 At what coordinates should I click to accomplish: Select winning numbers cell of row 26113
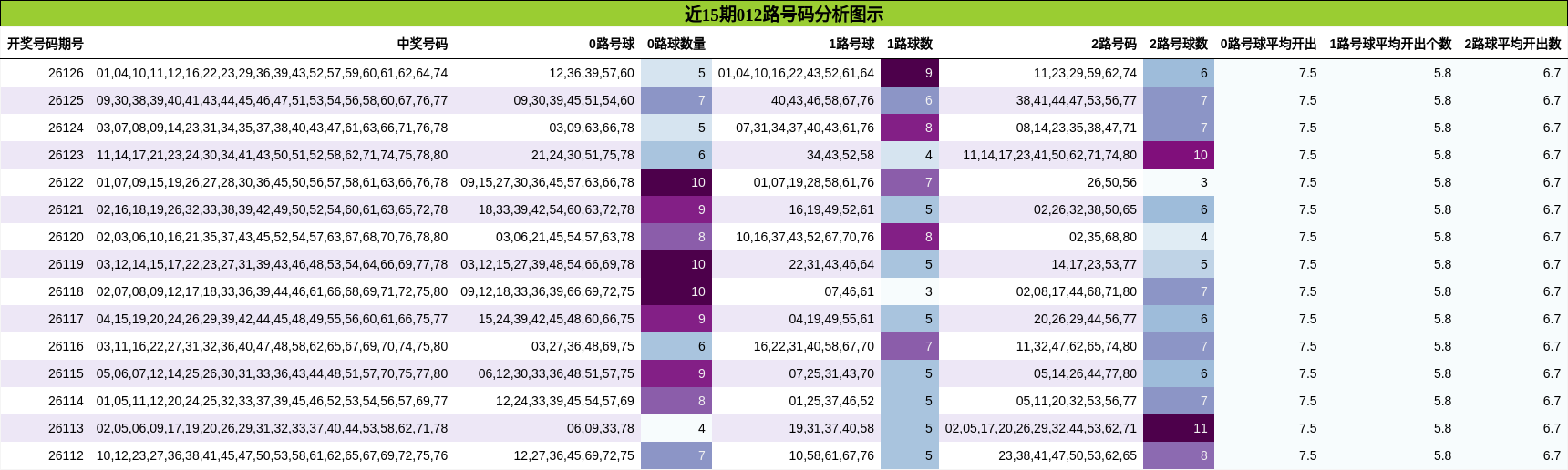[272, 428]
